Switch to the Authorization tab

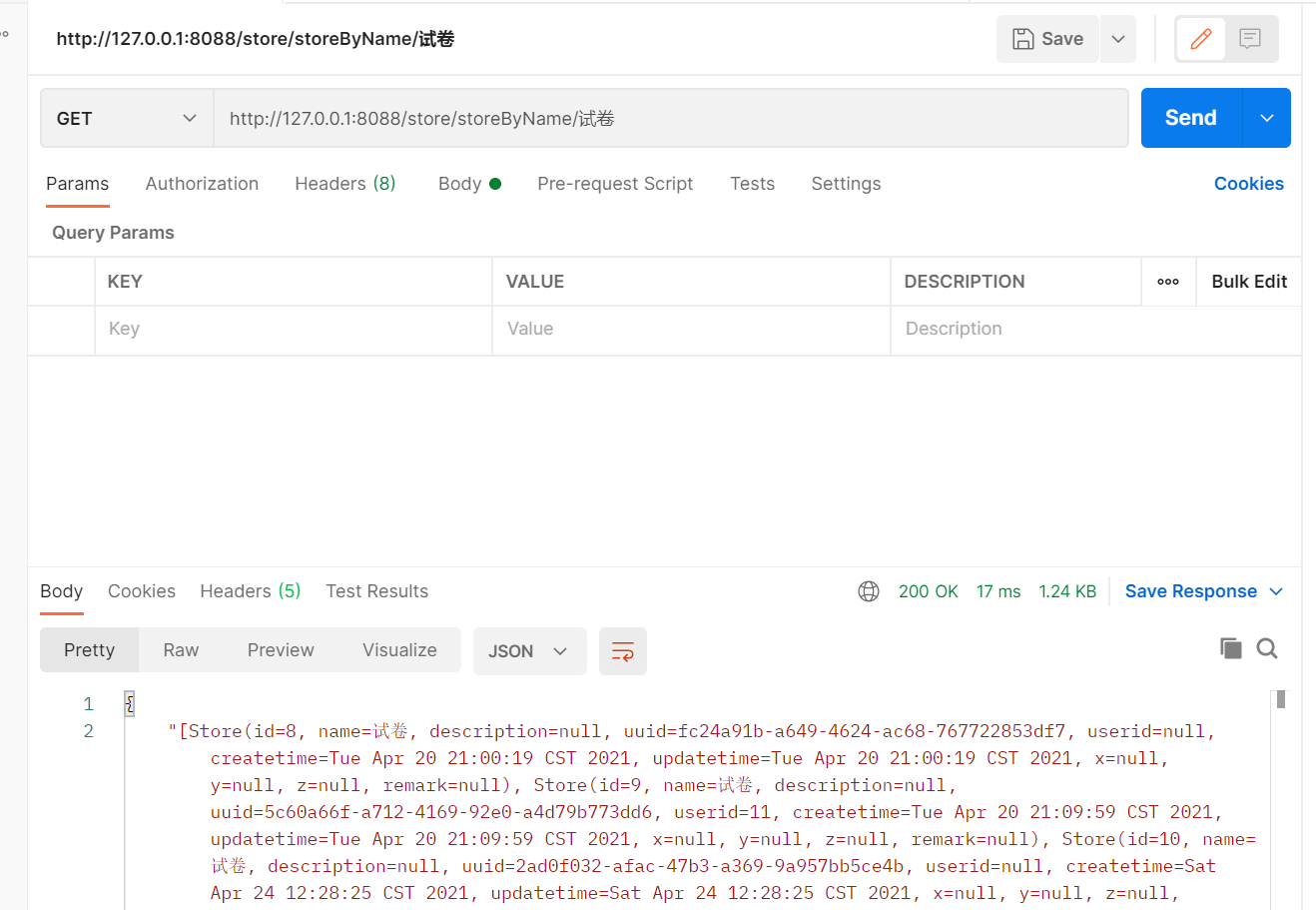(202, 184)
